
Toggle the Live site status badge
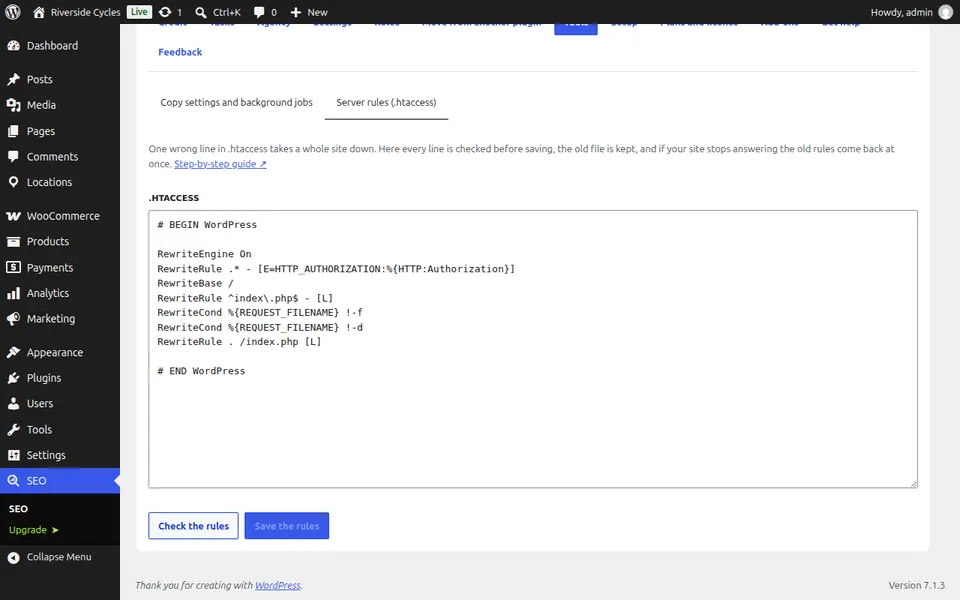tap(139, 12)
